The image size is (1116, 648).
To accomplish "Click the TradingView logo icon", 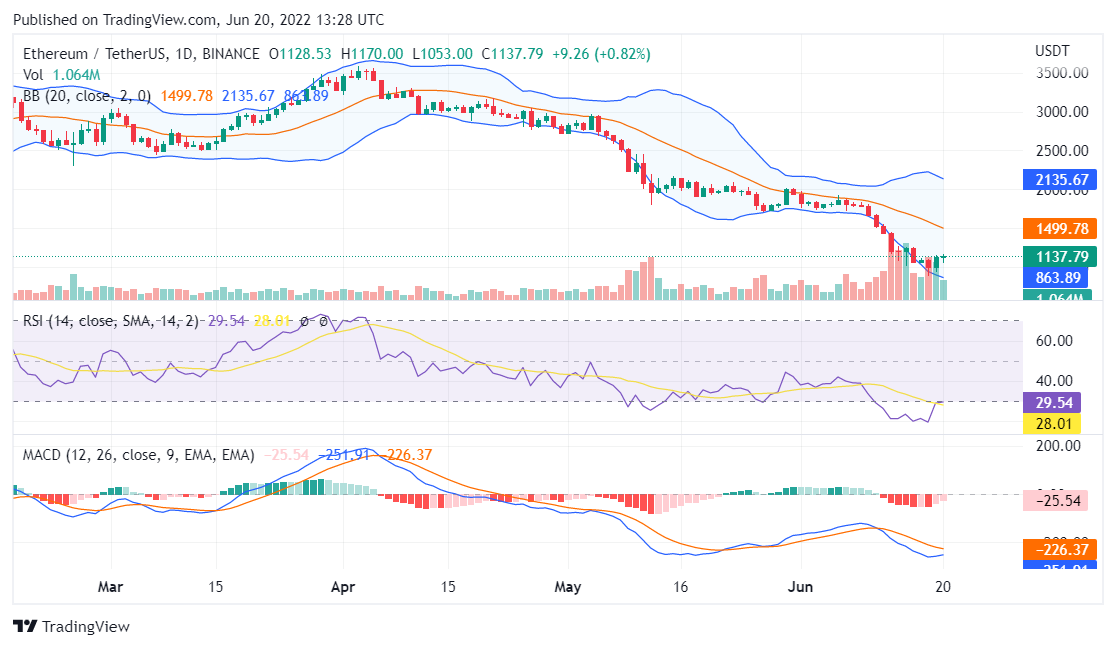I will coord(24,627).
